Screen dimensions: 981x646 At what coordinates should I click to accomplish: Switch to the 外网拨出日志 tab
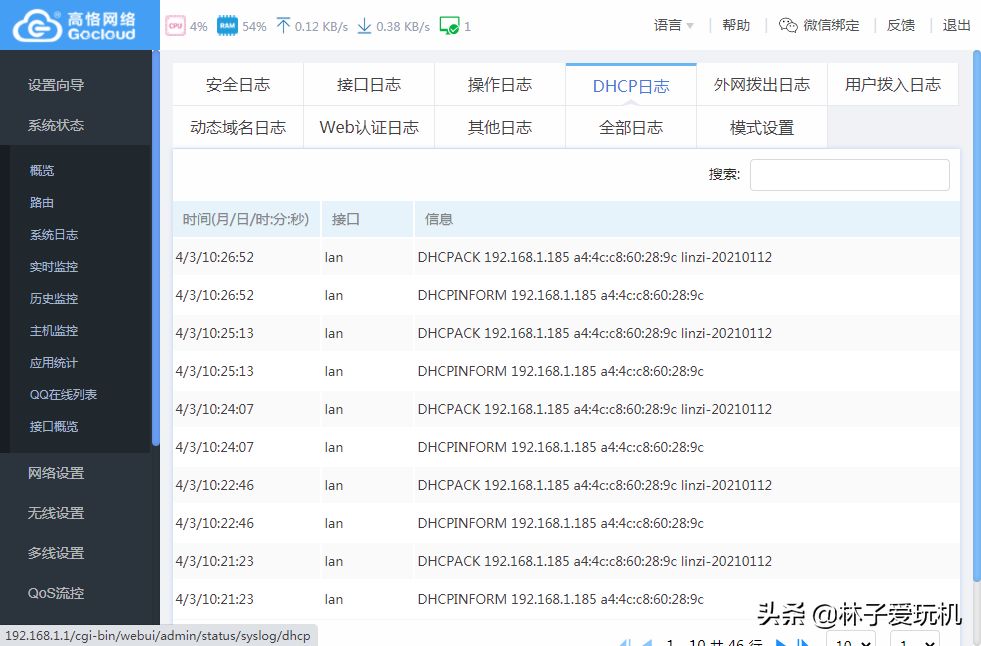tap(762, 84)
